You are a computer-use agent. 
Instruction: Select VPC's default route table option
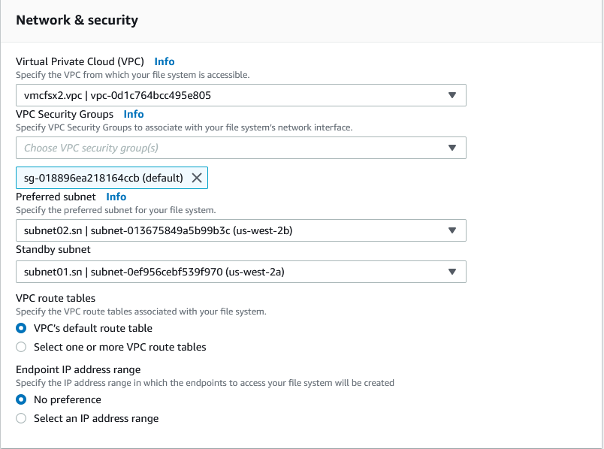[22, 329]
